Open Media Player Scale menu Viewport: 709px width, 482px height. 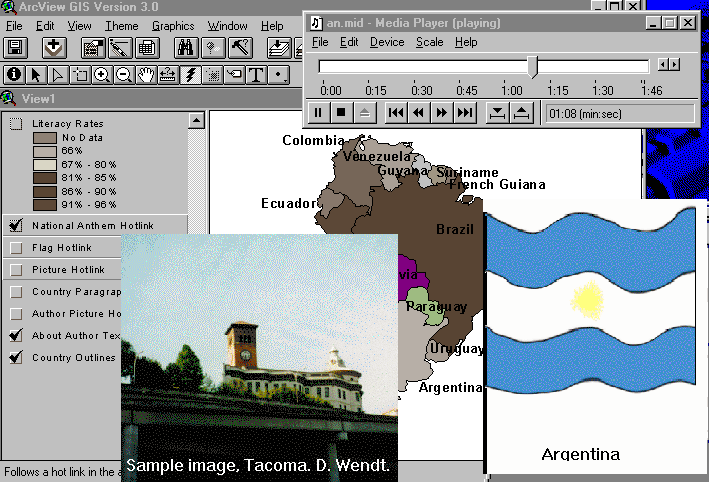[x=430, y=42]
